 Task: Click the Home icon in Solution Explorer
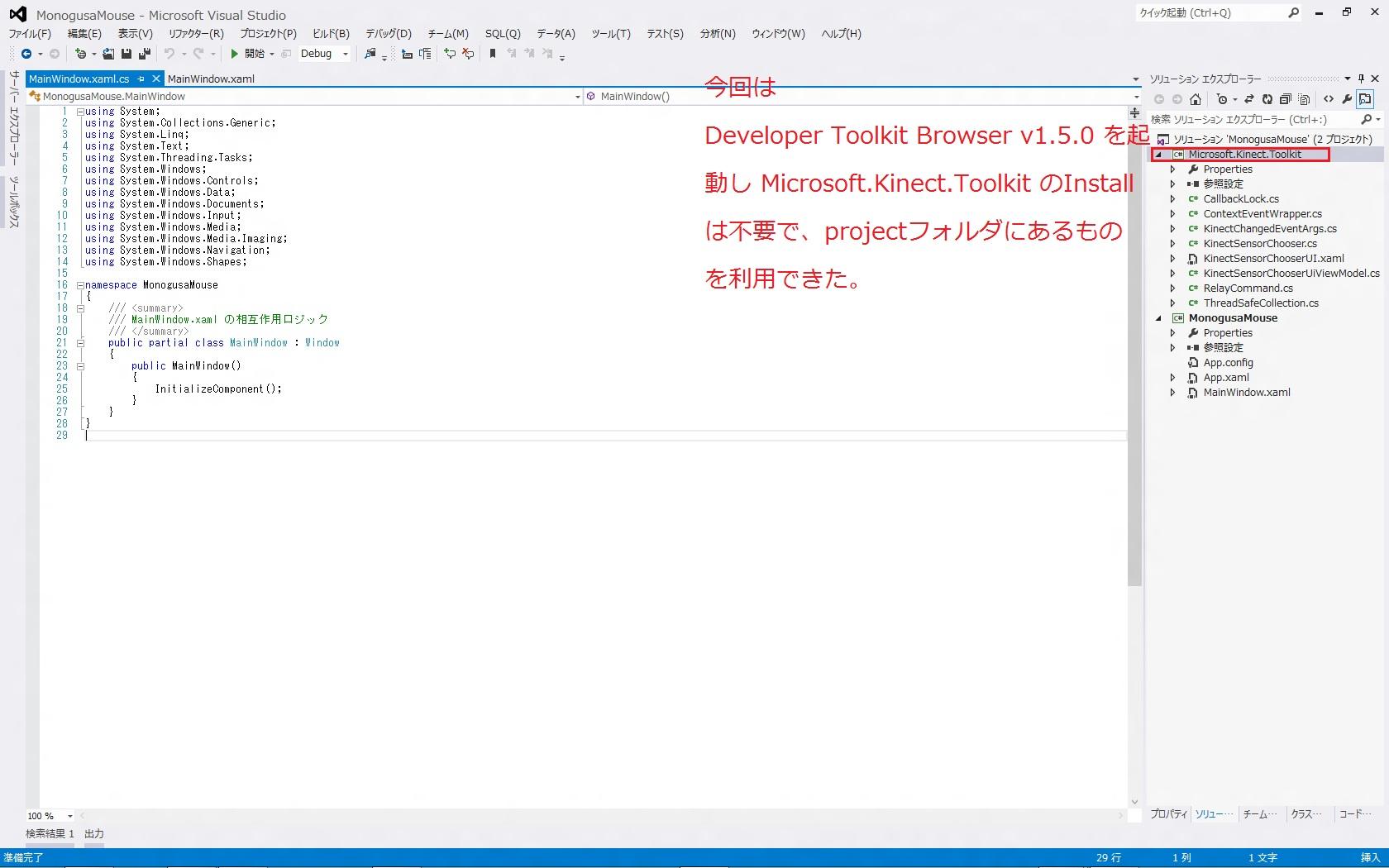pos(1196,99)
